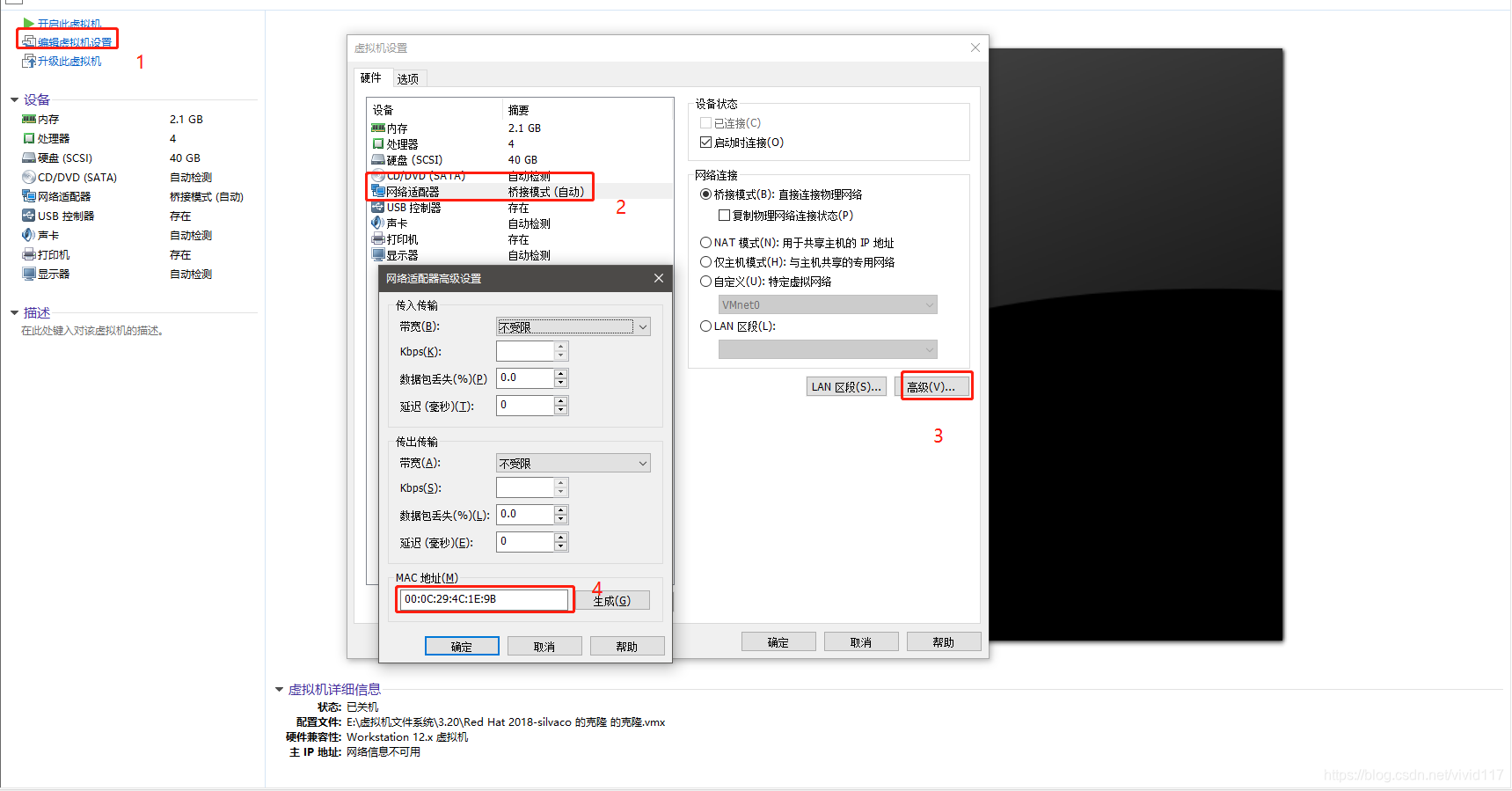Select 显示器 icon in settings hardware list

coord(378,255)
